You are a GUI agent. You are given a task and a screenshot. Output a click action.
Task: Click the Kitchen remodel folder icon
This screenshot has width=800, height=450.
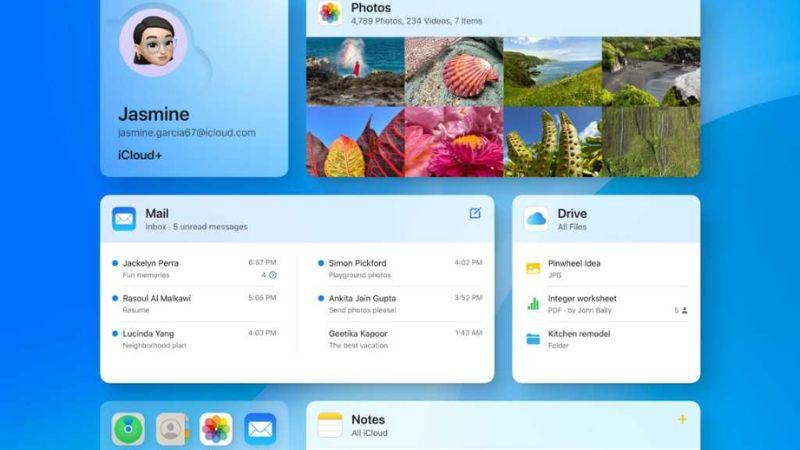533,339
